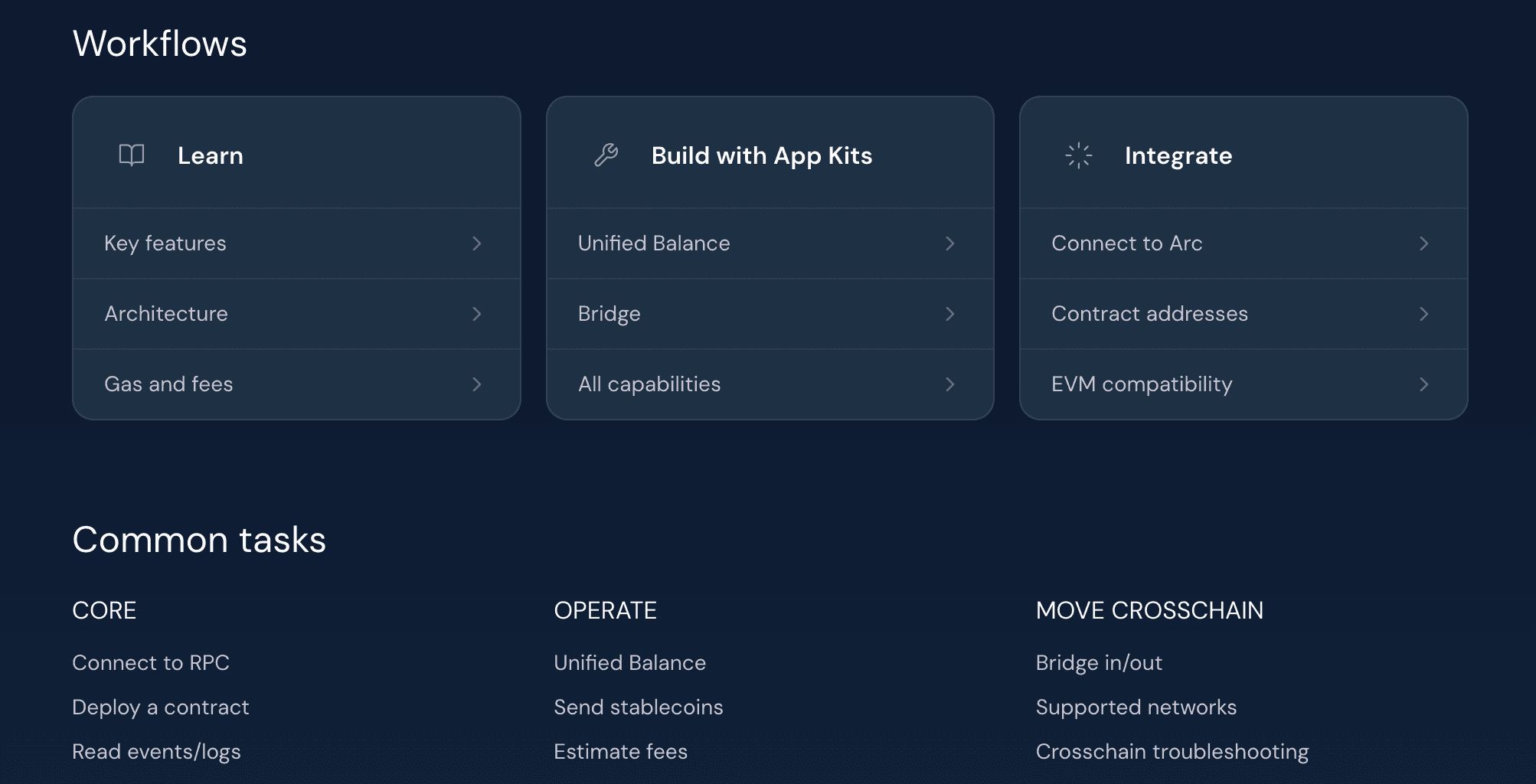1536x784 pixels.
Task: Click the chevron arrow on EVM compatibility row
Action: (x=1424, y=384)
